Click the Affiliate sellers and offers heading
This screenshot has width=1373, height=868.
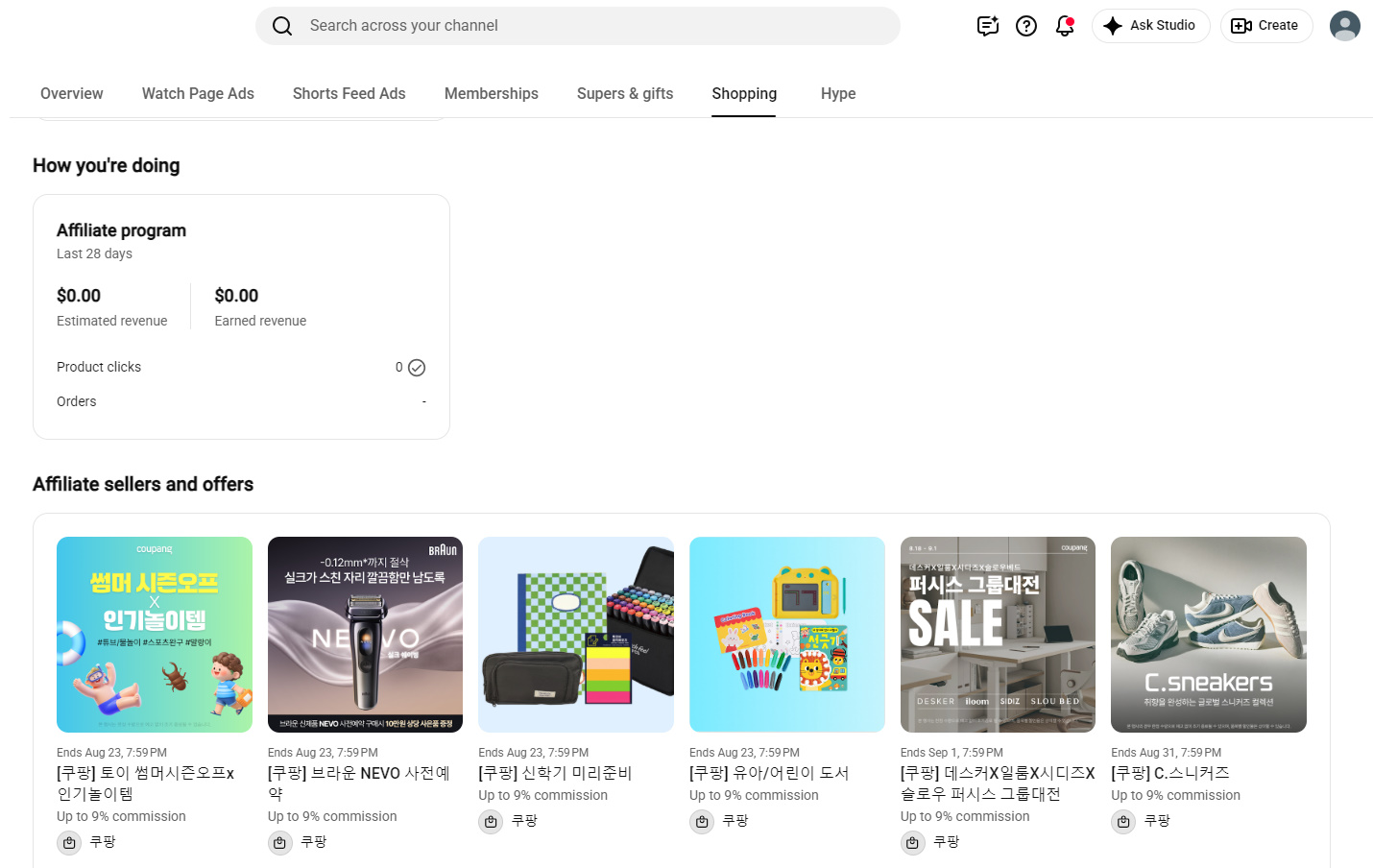[143, 484]
